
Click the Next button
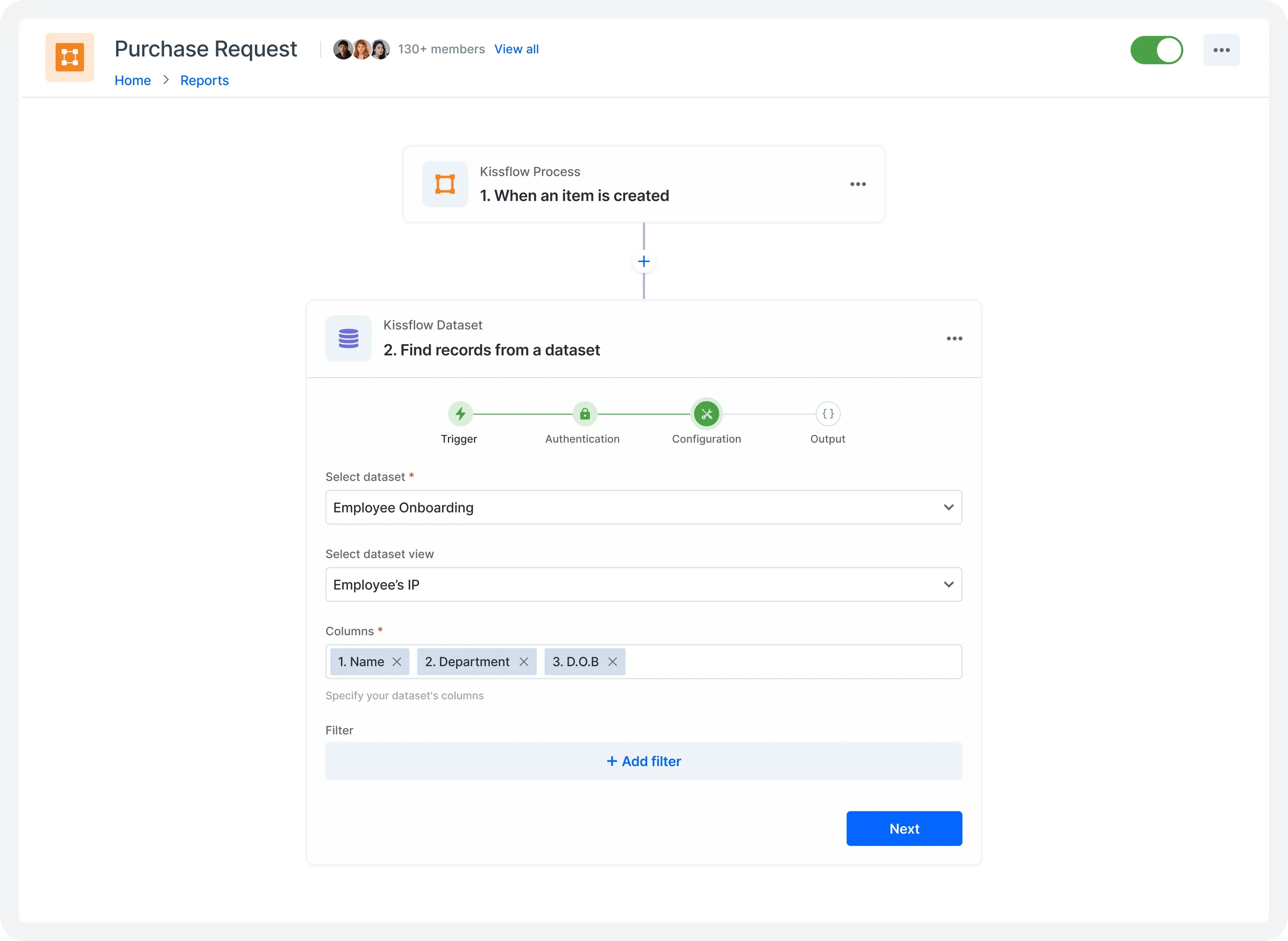click(904, 828)
